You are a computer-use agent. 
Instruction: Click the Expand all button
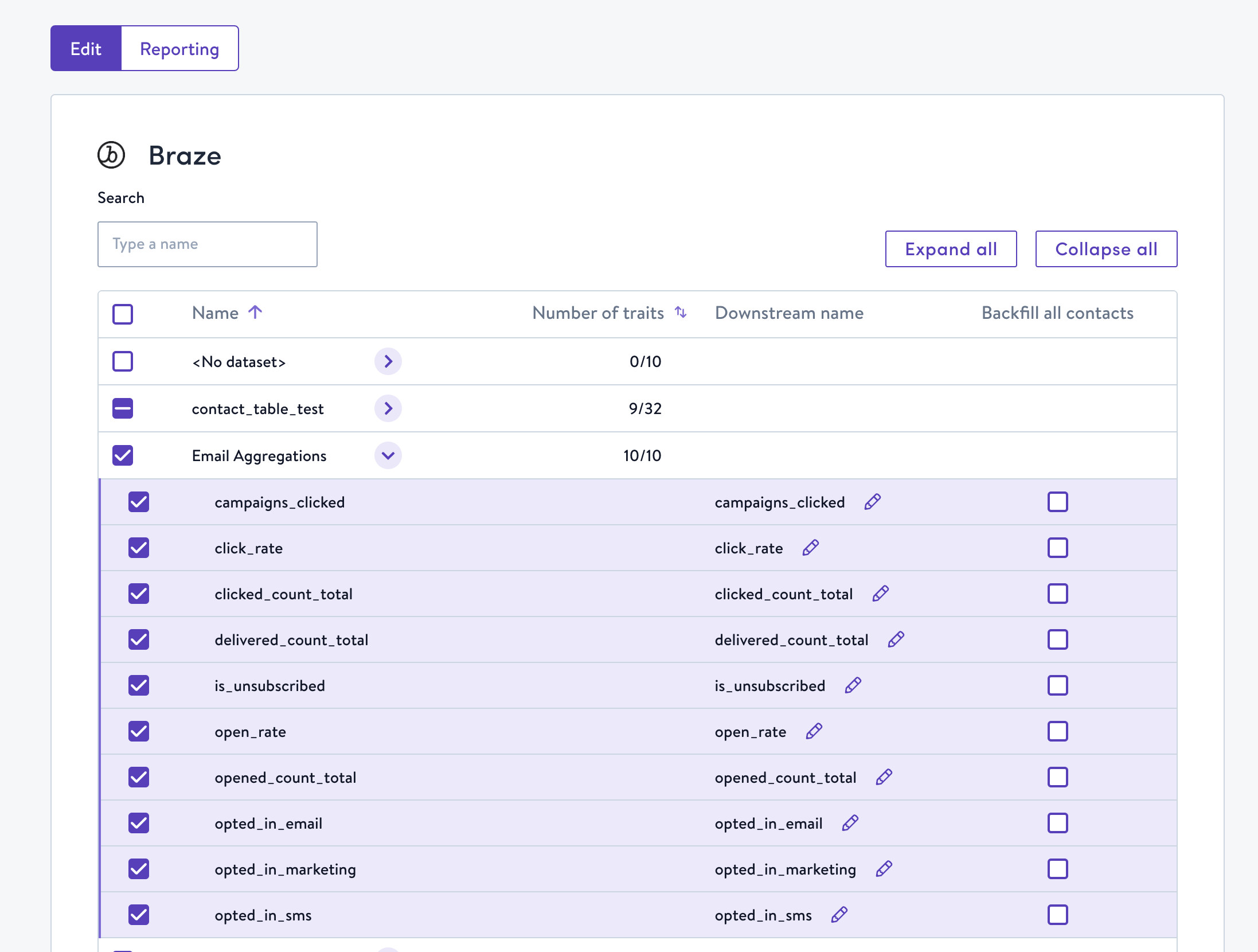(950, 248)
